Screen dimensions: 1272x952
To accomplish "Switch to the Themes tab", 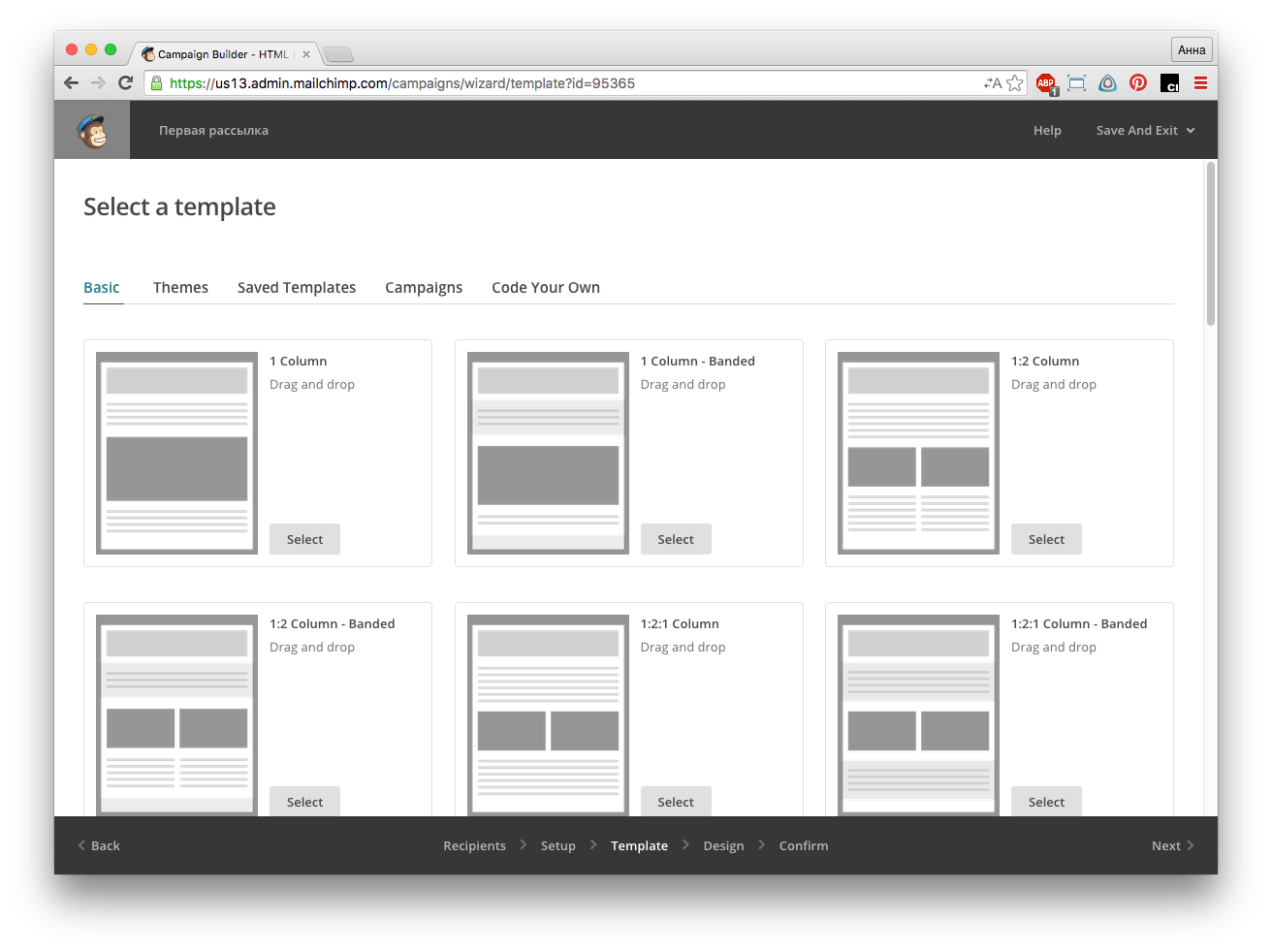I will pyautogui.click(x=180, y=288).
